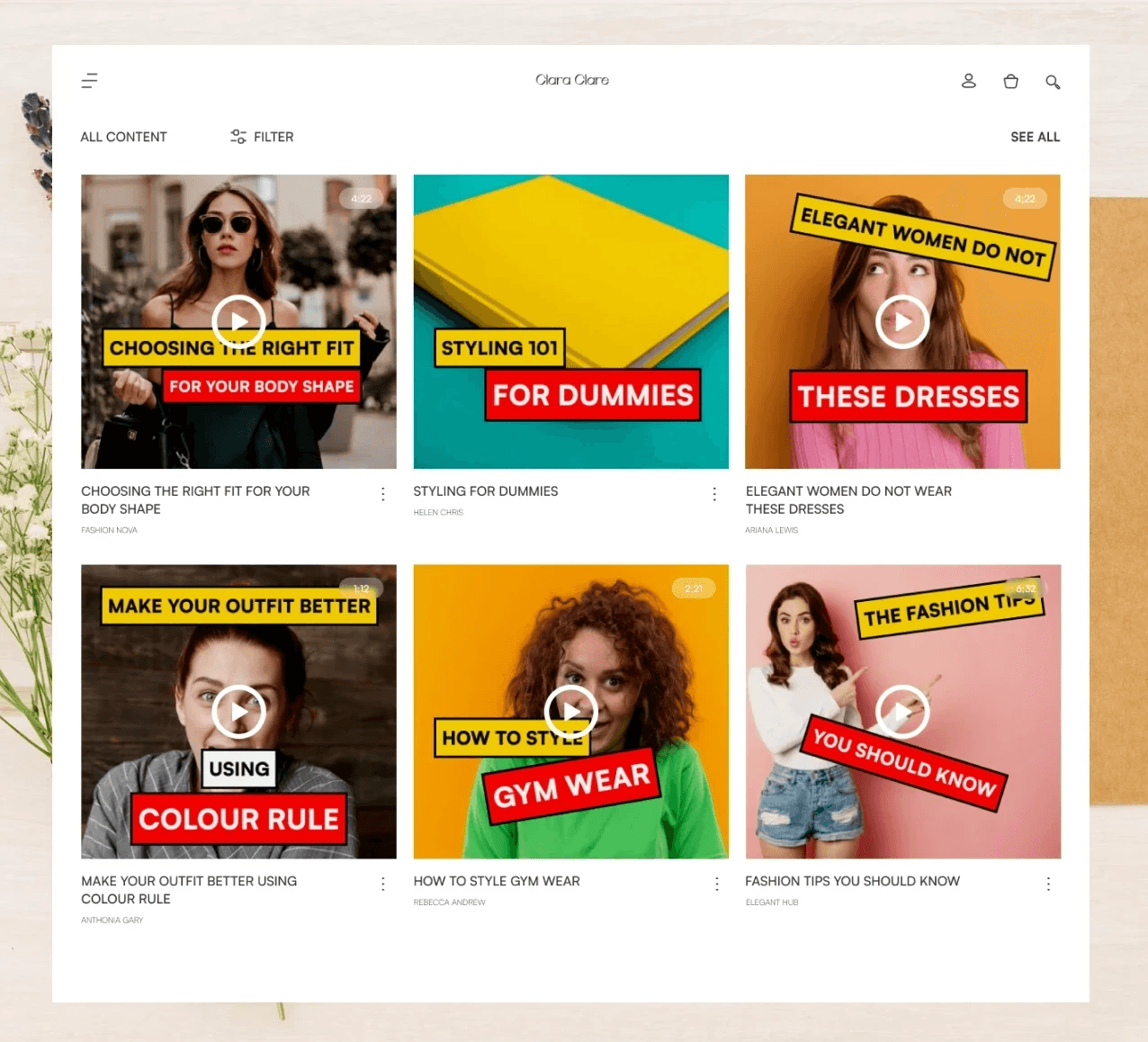The height and width of the screenshot is (1042, 1148).
Task: Click the SEE ALL link
Action: click(x=1035, y=137)
